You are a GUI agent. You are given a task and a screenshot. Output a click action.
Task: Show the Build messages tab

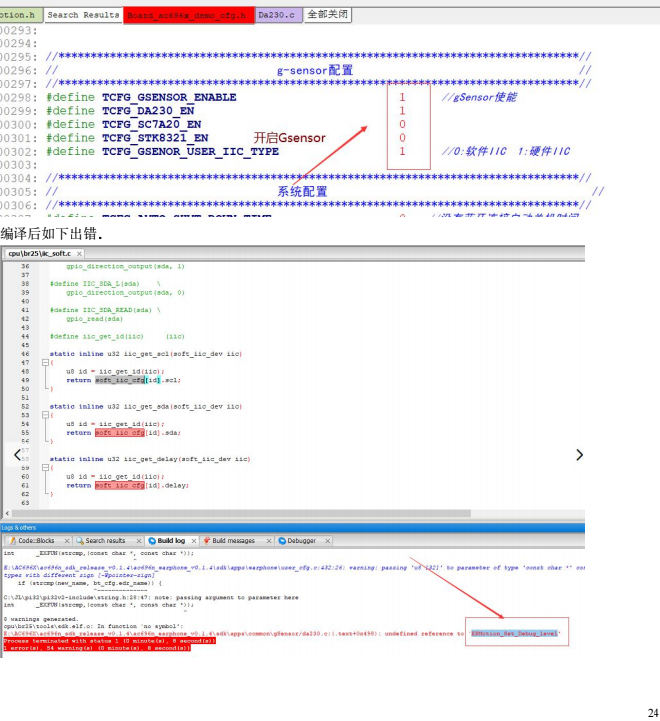pos(233,541)
